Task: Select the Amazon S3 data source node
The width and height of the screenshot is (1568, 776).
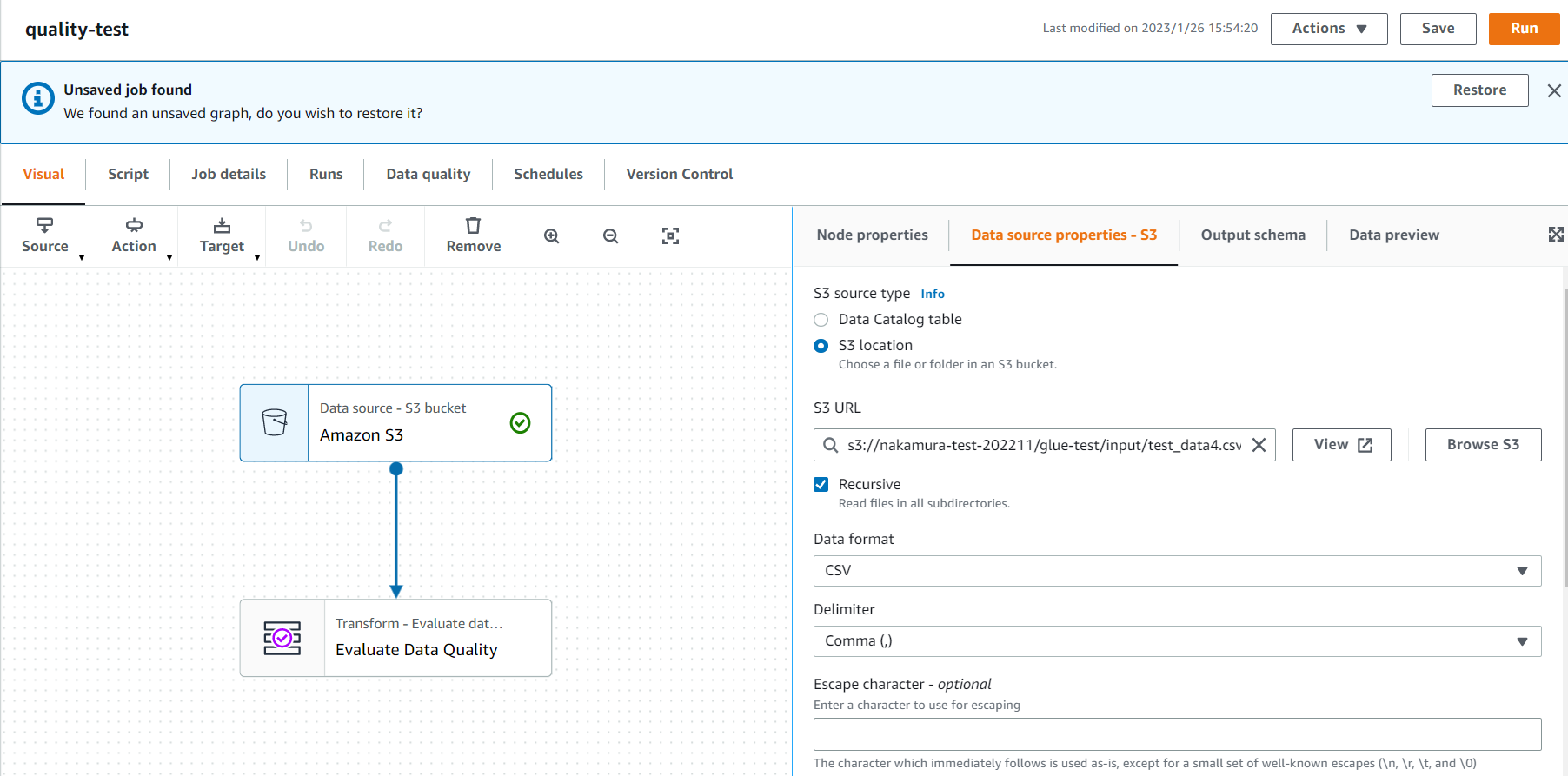Action: click(396, 422)
